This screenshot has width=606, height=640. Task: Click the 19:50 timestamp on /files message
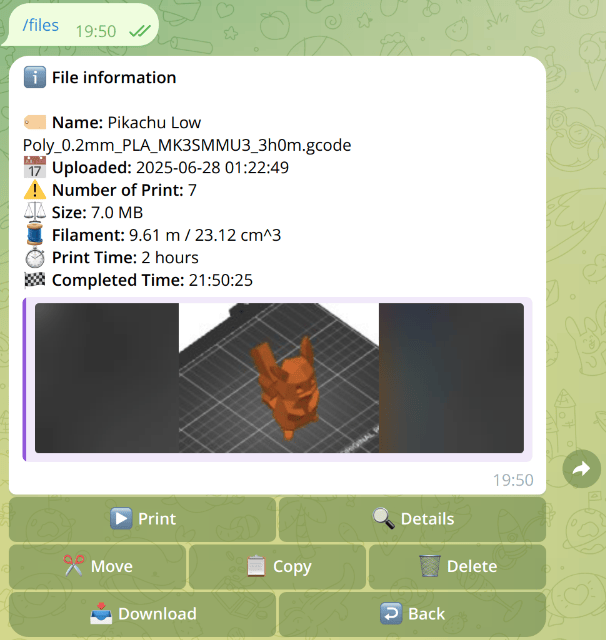96,31
